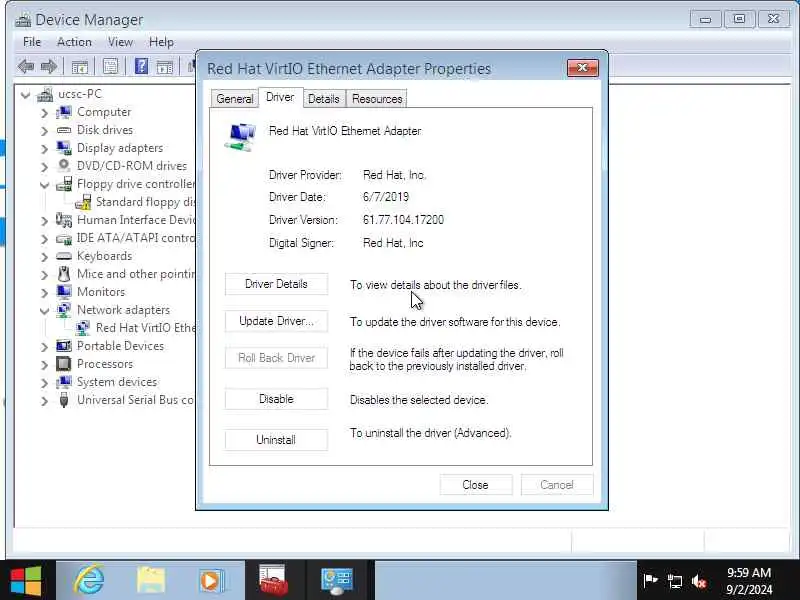Select the Processors chip icon
This screenshot has height=600, width=800.
point(64,364)
